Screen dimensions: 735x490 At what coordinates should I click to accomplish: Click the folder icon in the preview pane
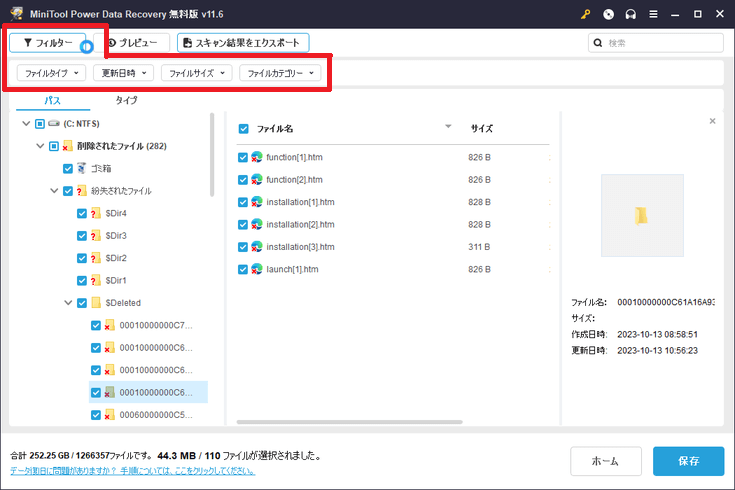[641, 216]
